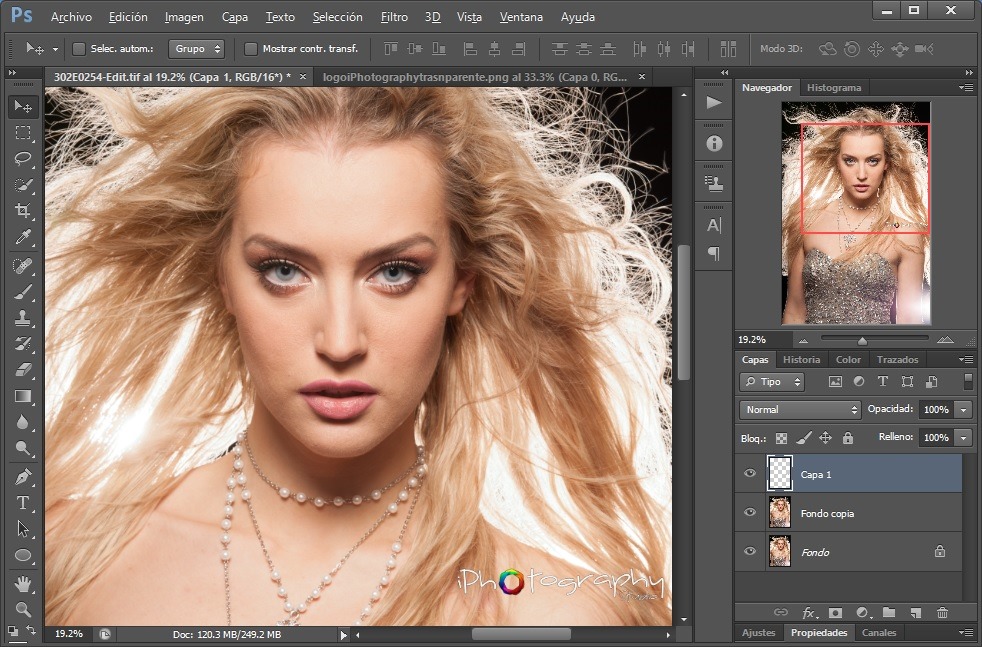Click the Navigator zoom slider handle
Image resolution: width=982 pixels, height=647 pixels.
tap(862, 340)
